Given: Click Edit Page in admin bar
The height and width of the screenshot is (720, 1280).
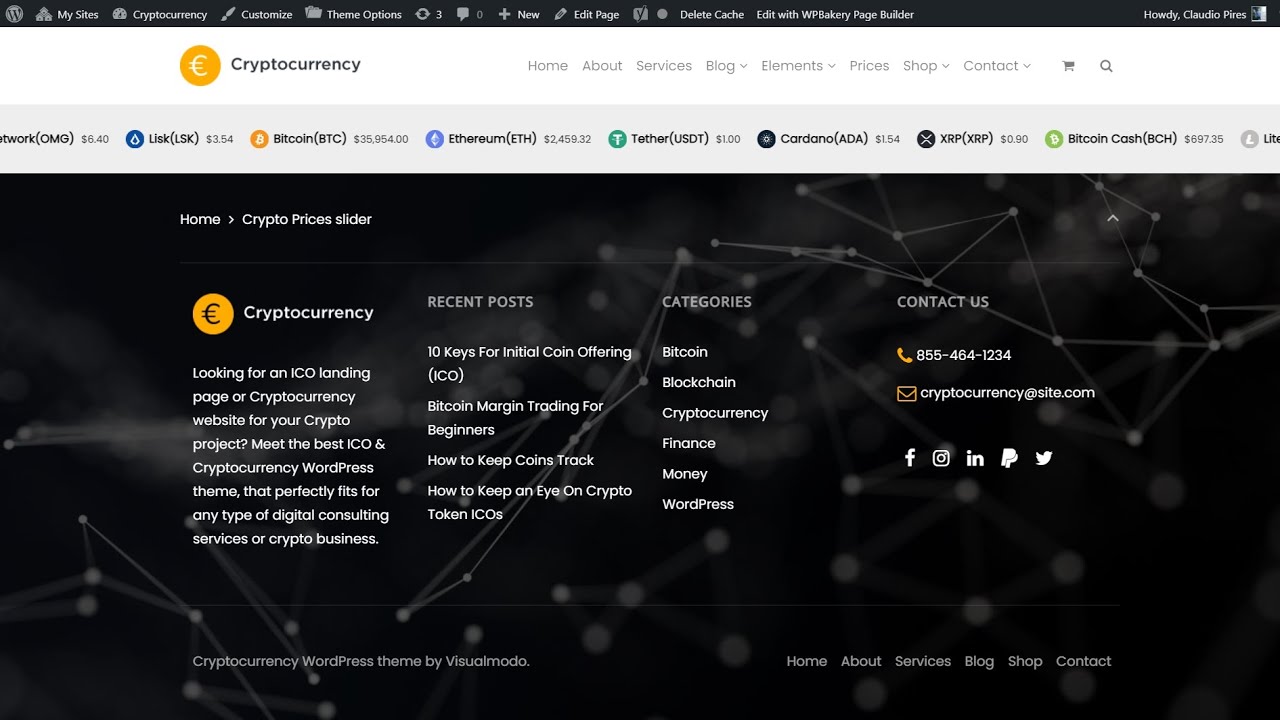Looking at the screenshot, I should [586, 14].
